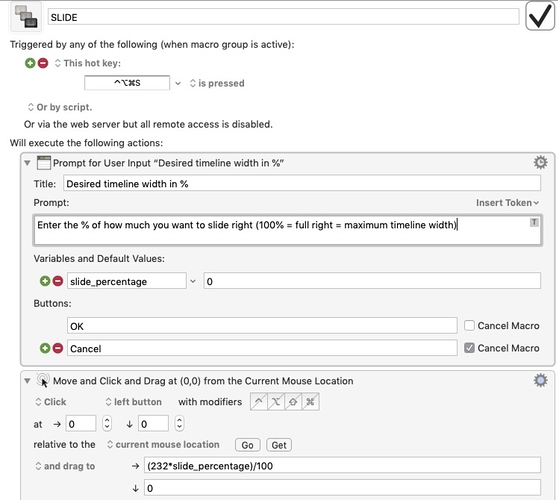Collapse the Prompt for User Input action
This screenshot has width=558, height=500.
pyautogui.click(x=27, y=163)
